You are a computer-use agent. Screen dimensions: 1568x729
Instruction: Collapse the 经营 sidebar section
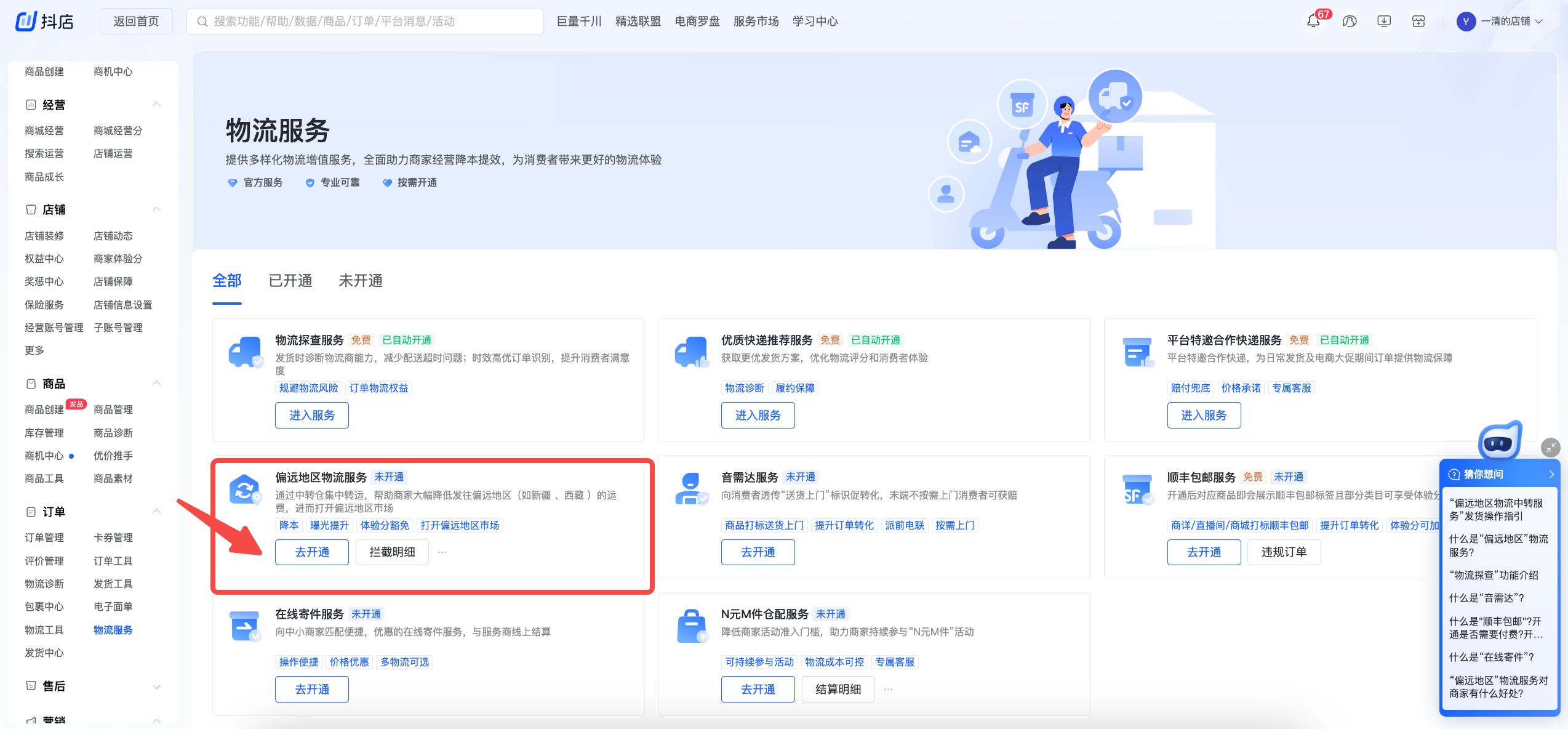(156, 104)
